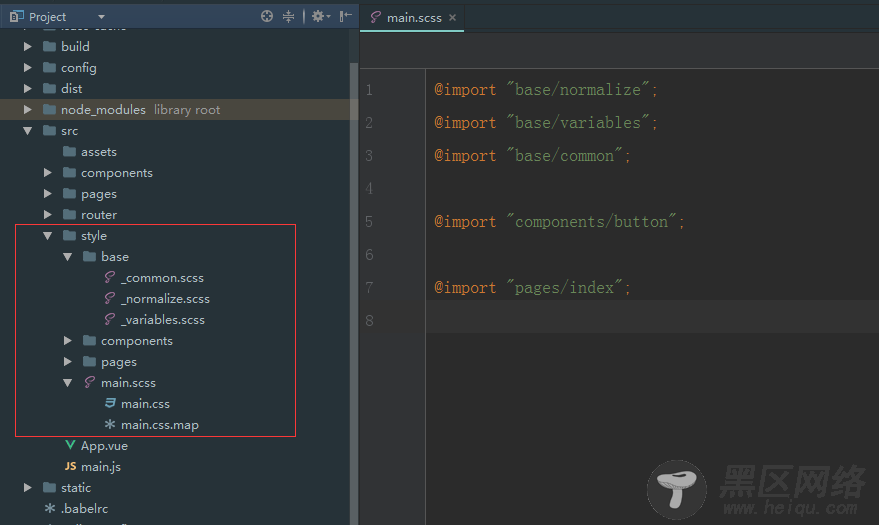Expand the config folder
The width and height of the screenshot is (879, 525).
(27, 68)
